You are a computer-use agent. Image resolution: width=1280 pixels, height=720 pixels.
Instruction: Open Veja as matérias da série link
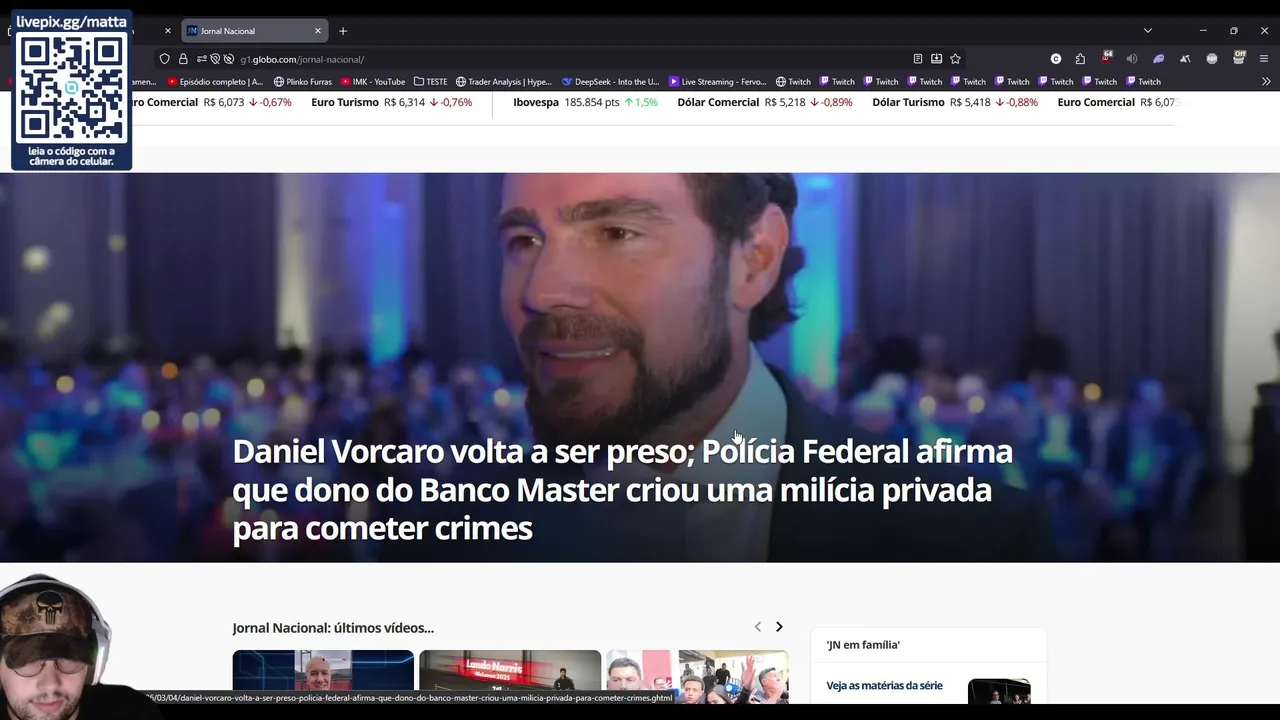884,686
